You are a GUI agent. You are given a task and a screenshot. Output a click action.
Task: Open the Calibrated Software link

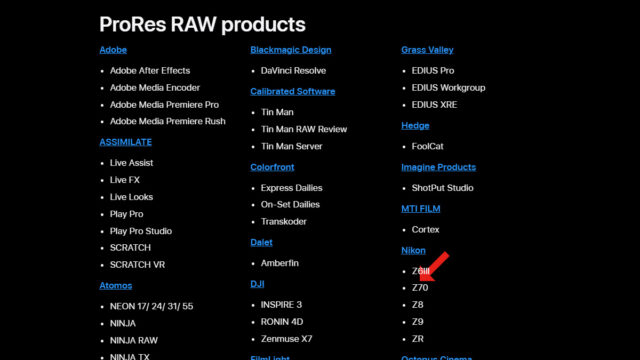[293, 91]
